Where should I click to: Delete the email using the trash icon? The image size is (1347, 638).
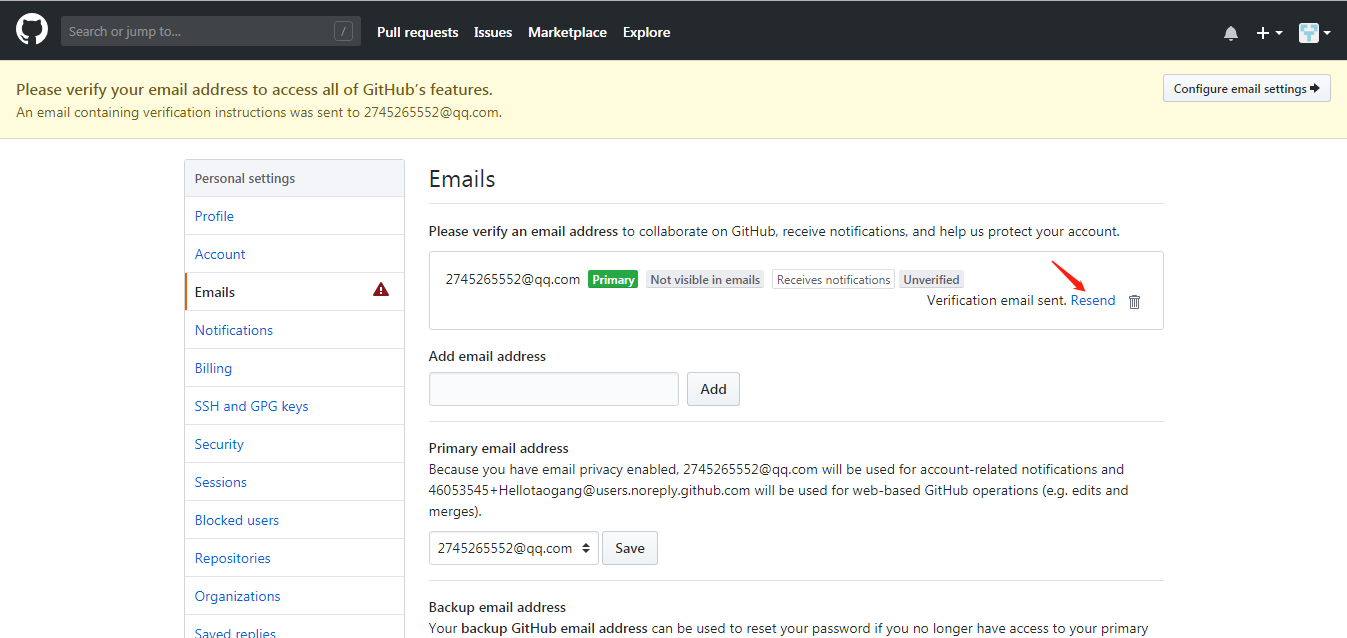[x=1134, y=301]
